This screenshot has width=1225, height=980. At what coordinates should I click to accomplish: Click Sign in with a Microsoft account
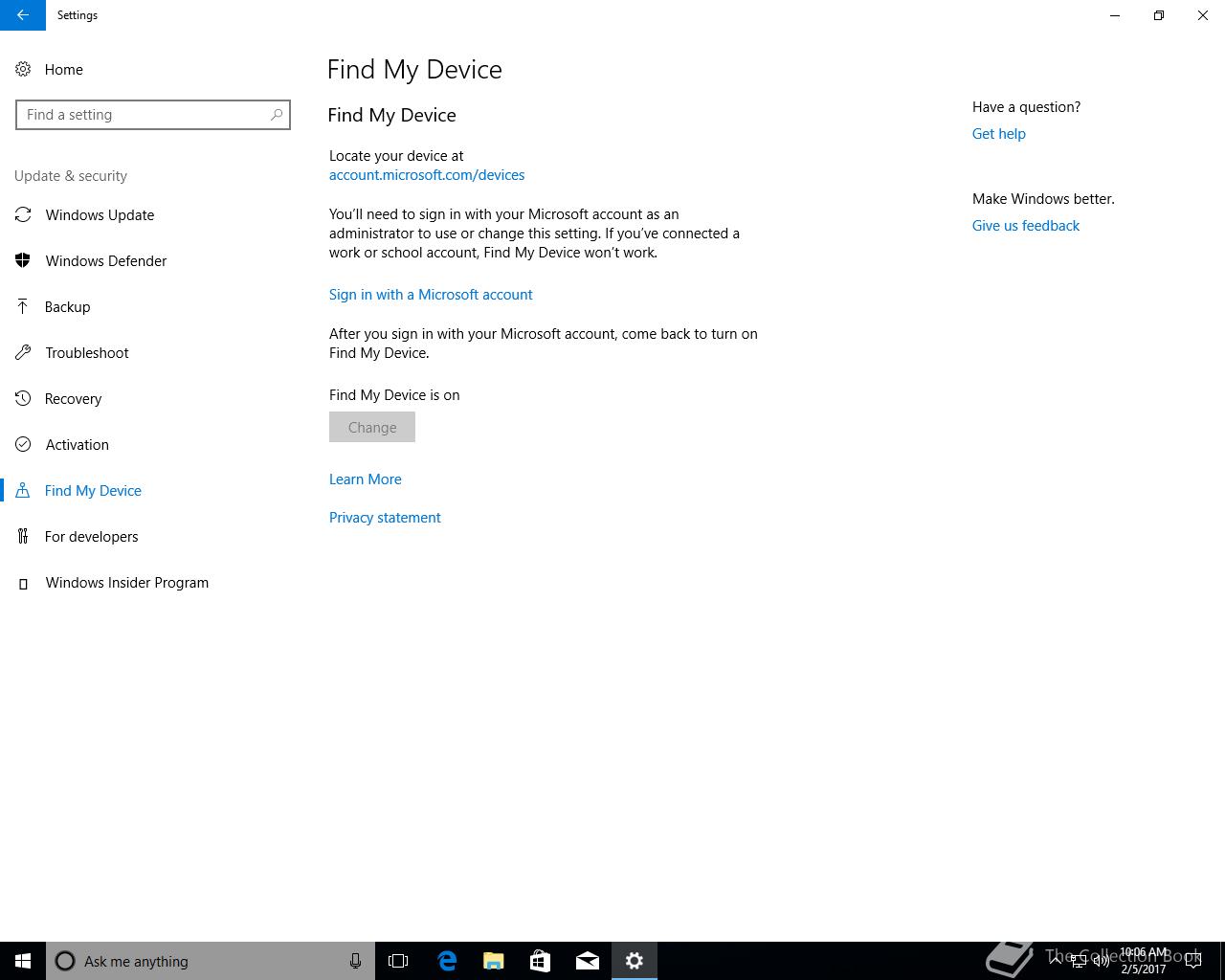(x=431, y=295)
